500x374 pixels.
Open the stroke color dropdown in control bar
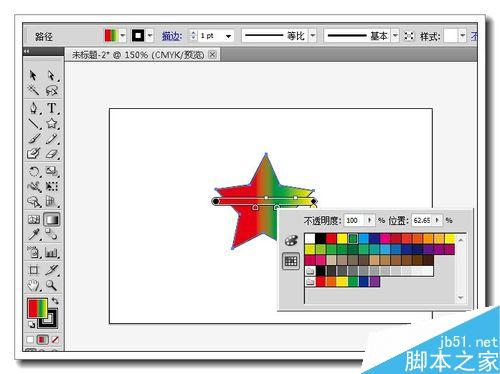click(x=150, y=35)
